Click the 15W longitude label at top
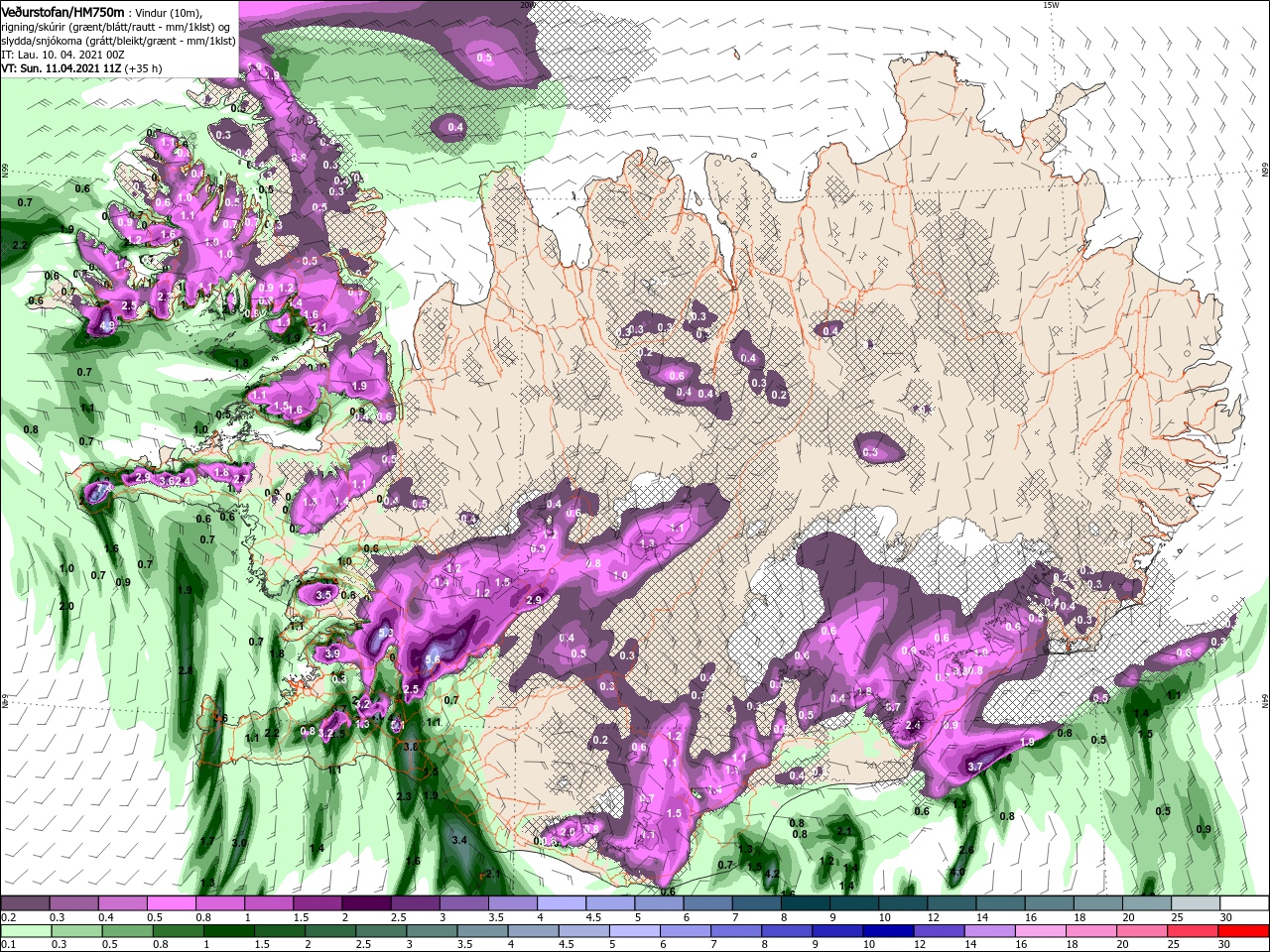The height and width of the screenshot is (952, 1270). click(x=1050, y=5)
